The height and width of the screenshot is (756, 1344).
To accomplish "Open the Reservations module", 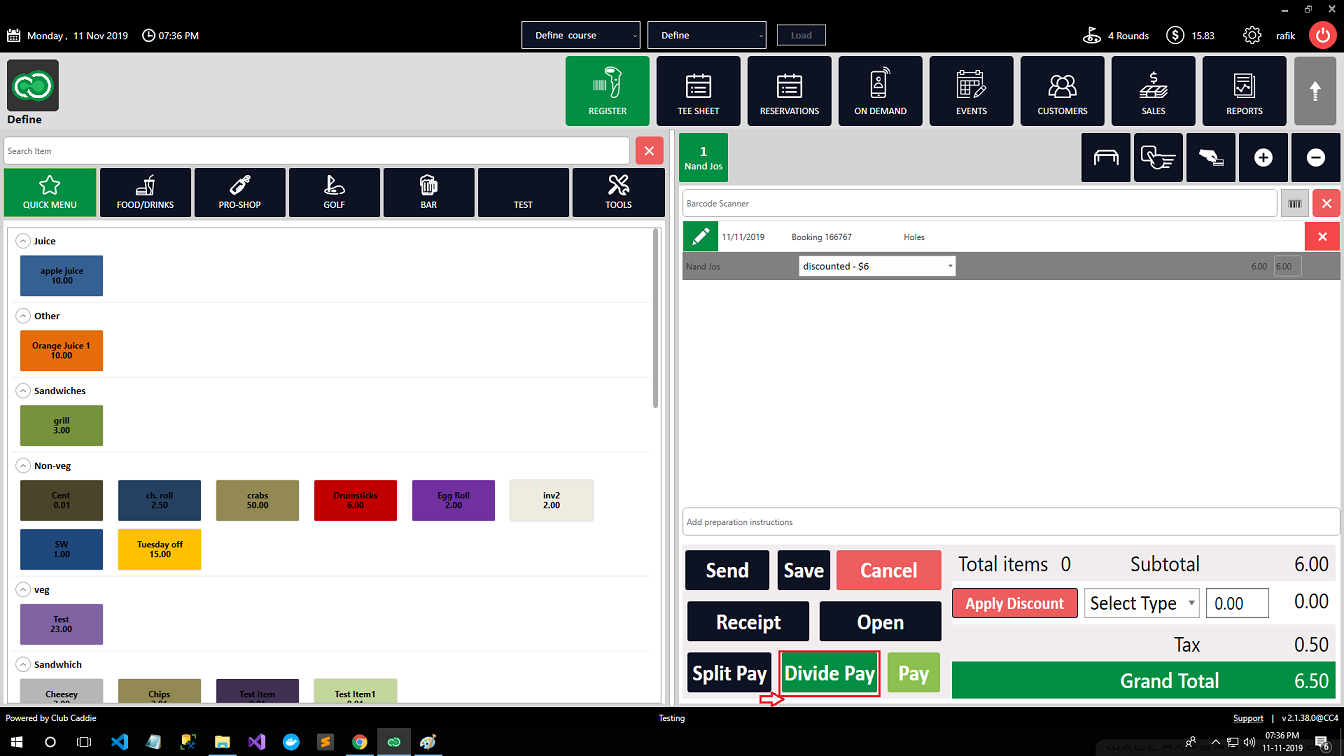I will coord(789,91).
